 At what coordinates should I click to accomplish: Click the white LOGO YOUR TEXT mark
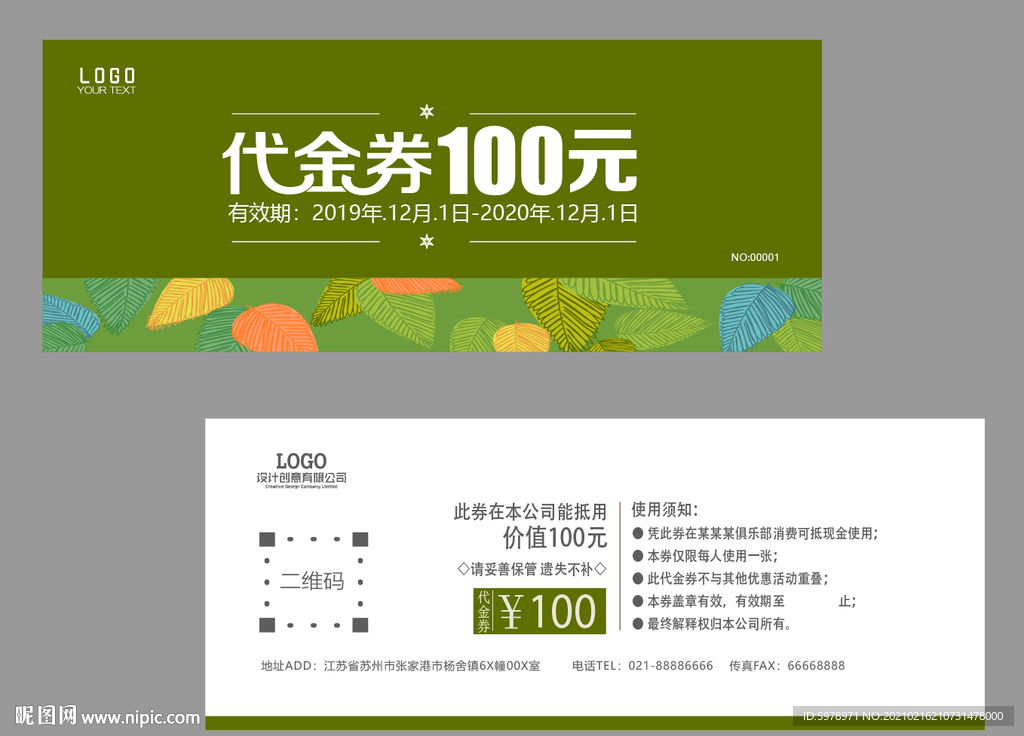point(107,81)
